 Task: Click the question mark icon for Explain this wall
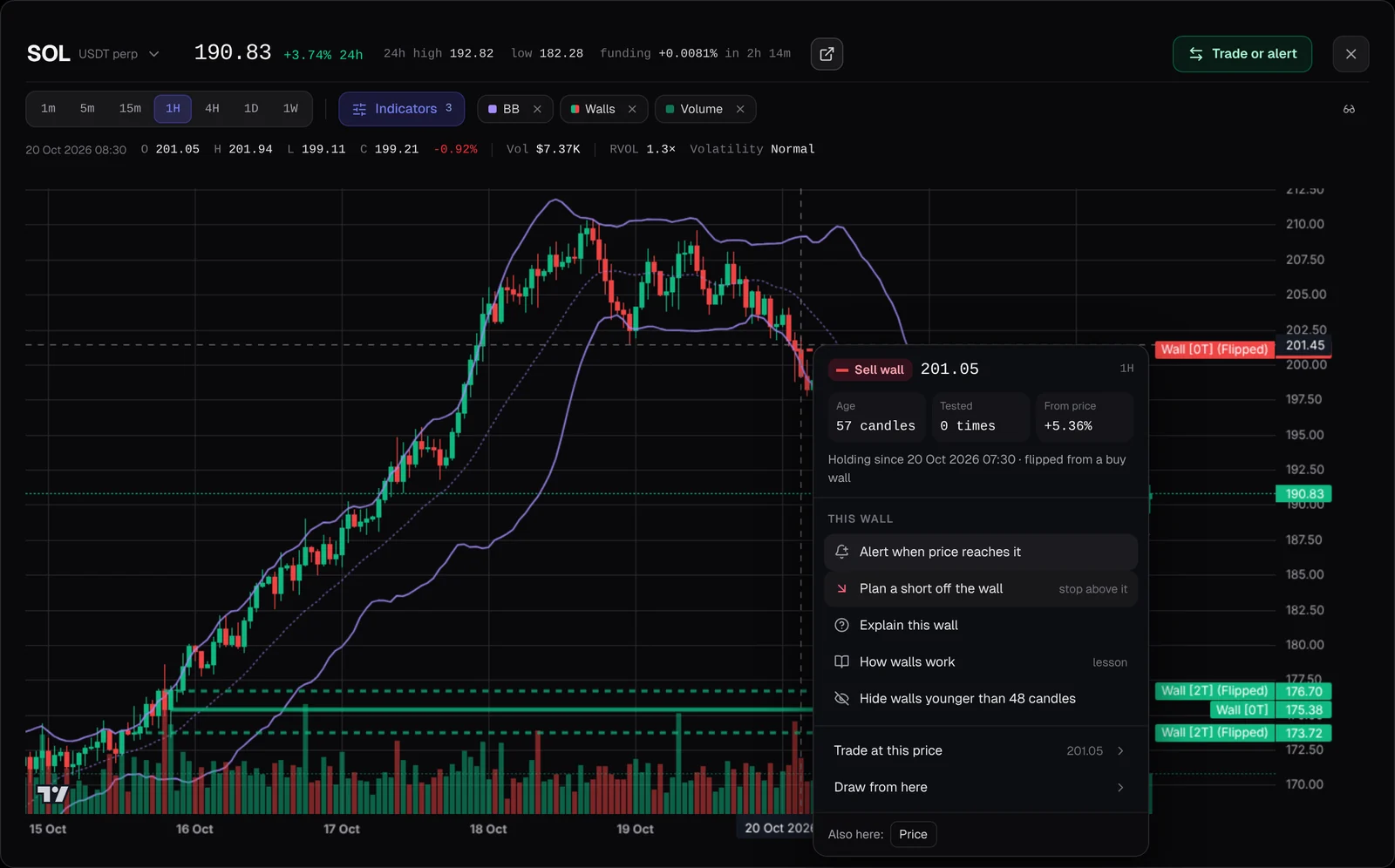coord(841,625)
